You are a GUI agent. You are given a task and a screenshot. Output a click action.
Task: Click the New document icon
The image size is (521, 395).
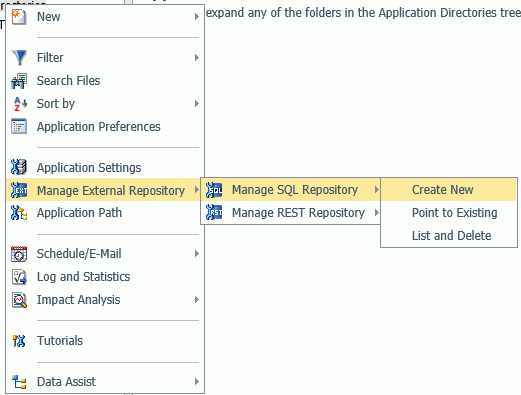18,17
